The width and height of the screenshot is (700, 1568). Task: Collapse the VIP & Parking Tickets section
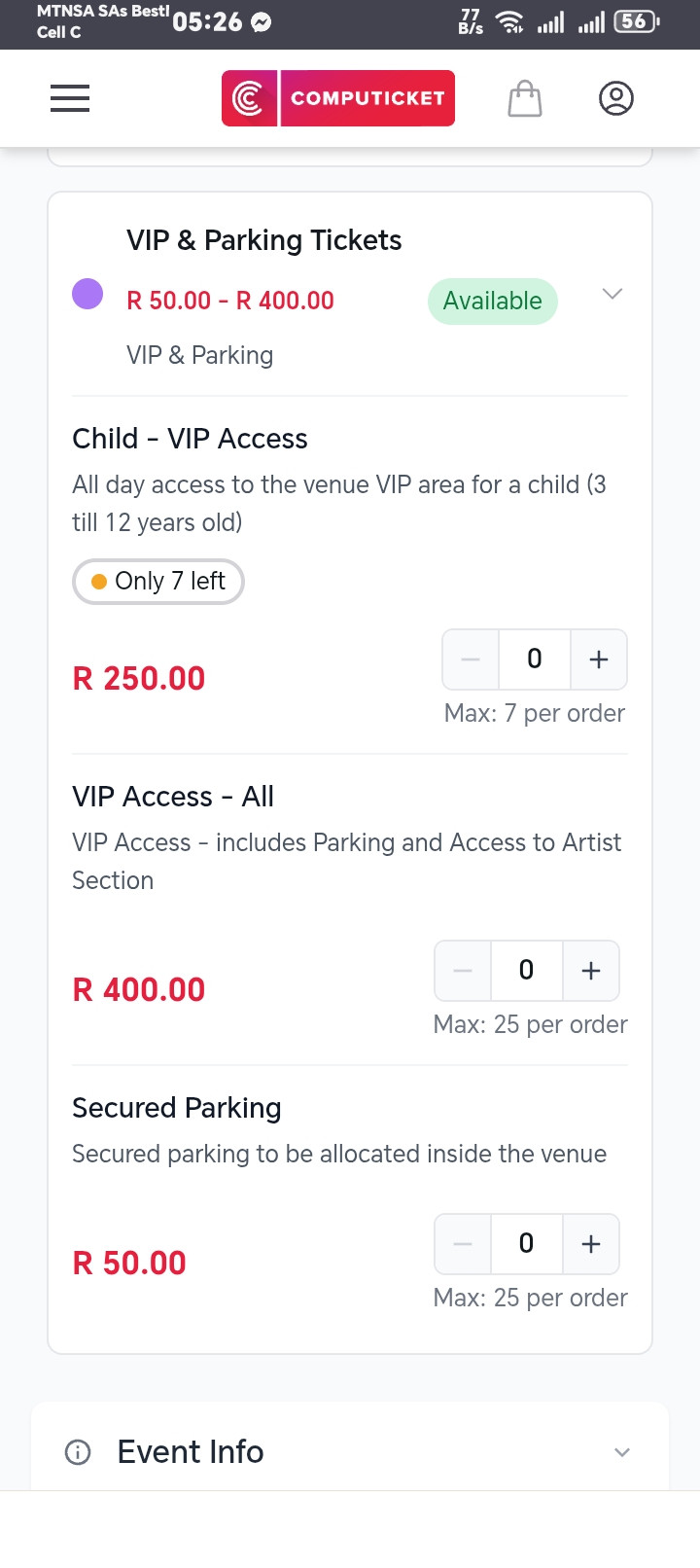point(612,294)
